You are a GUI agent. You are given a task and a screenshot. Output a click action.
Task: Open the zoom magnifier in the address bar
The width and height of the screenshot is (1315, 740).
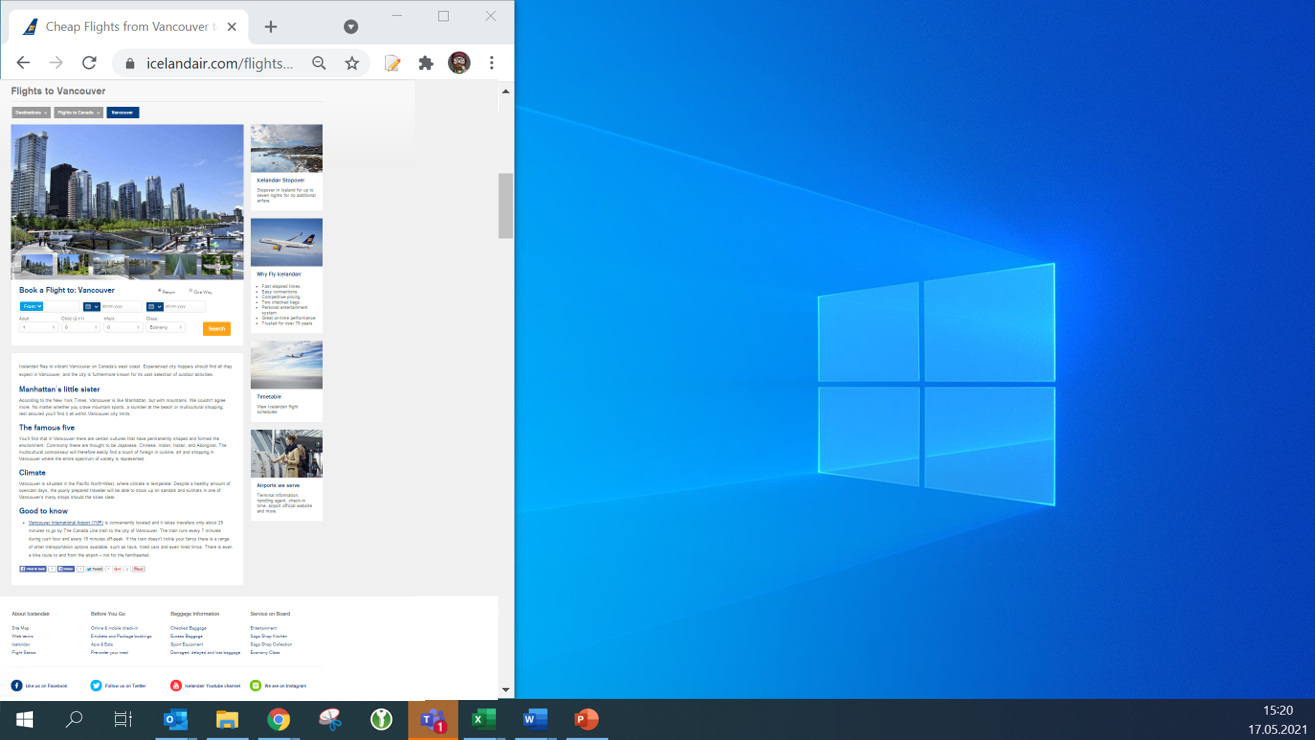319,63
